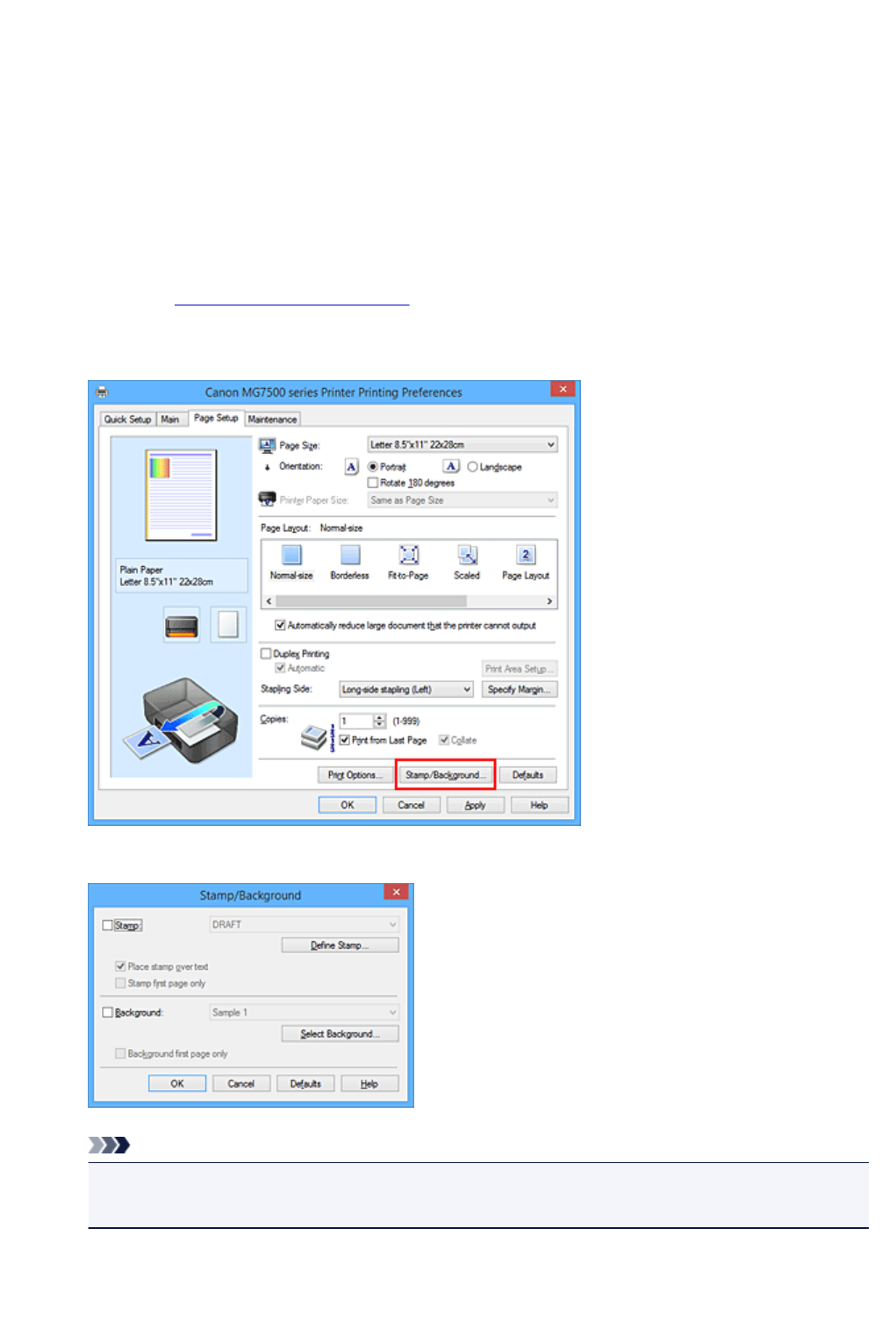Click Help in Stamp/Background dialog

pyautogui.click(x=369, y=1084)
